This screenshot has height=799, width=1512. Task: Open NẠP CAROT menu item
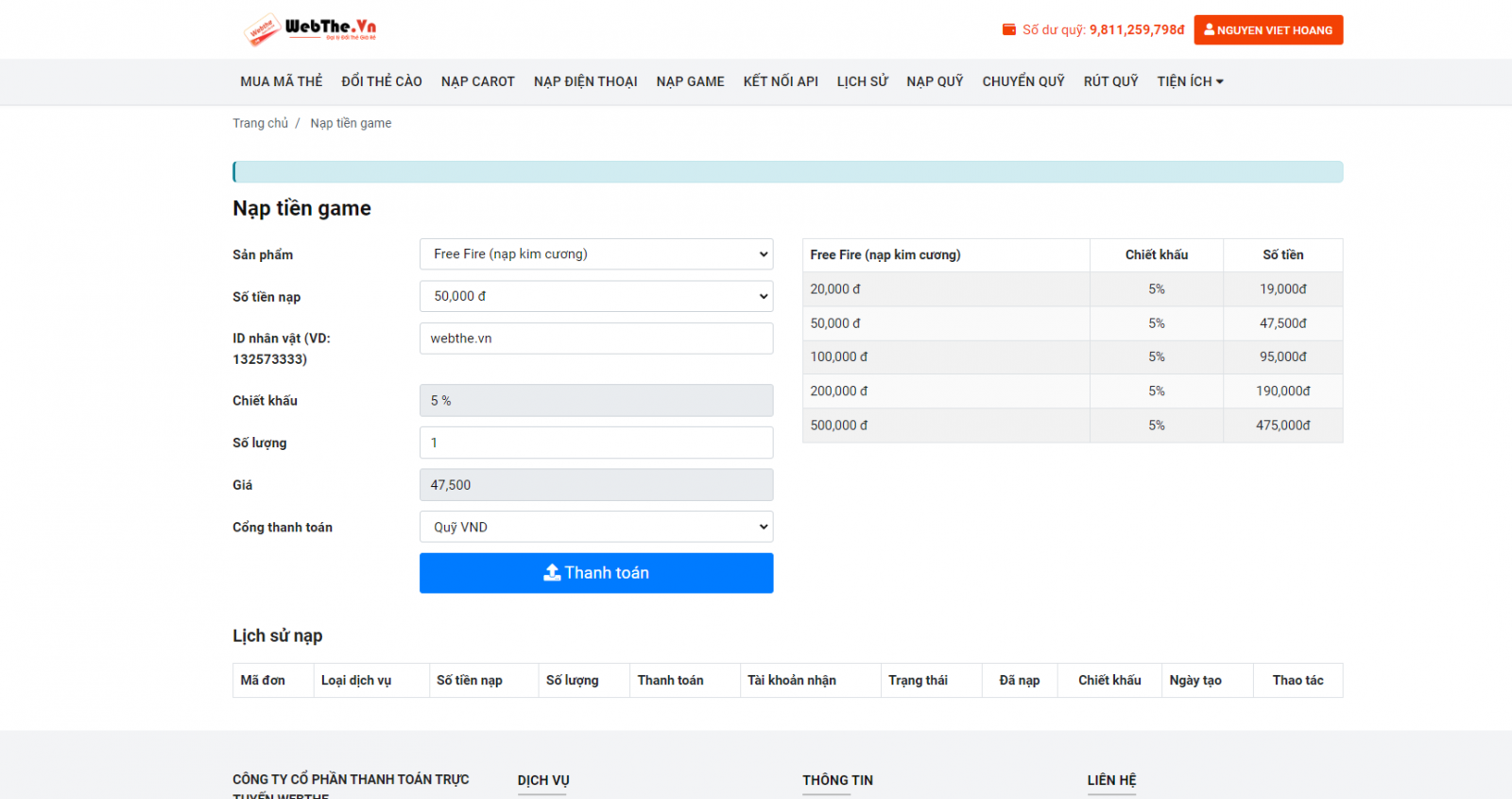point(478,81)
